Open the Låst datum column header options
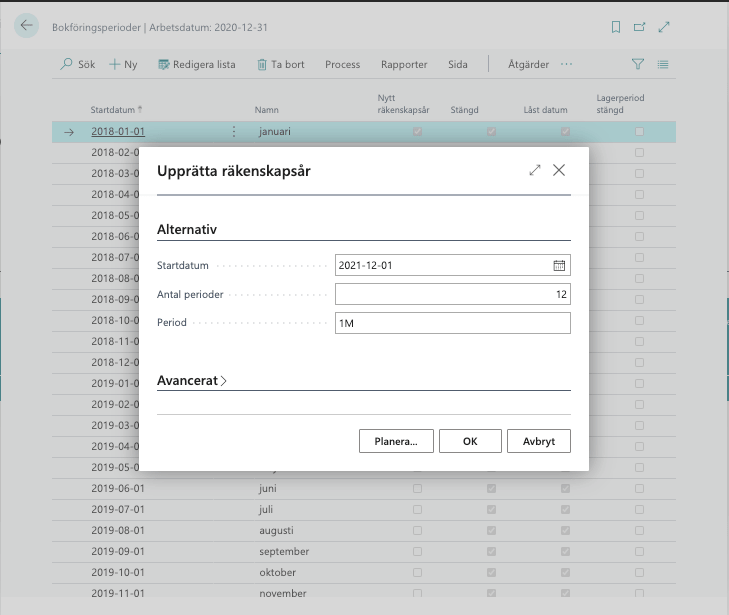Image resolution: width=729 pixels, height=615 pixels. coord(545,110)
